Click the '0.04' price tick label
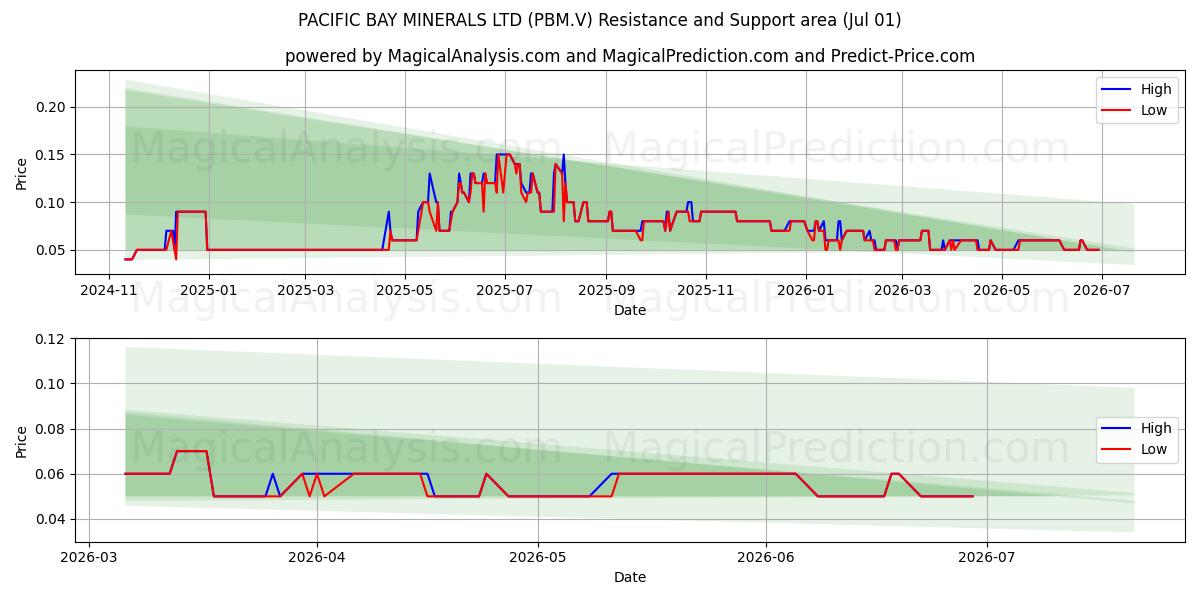This screenshot has height=600, width=1200. tap(52, 519)
